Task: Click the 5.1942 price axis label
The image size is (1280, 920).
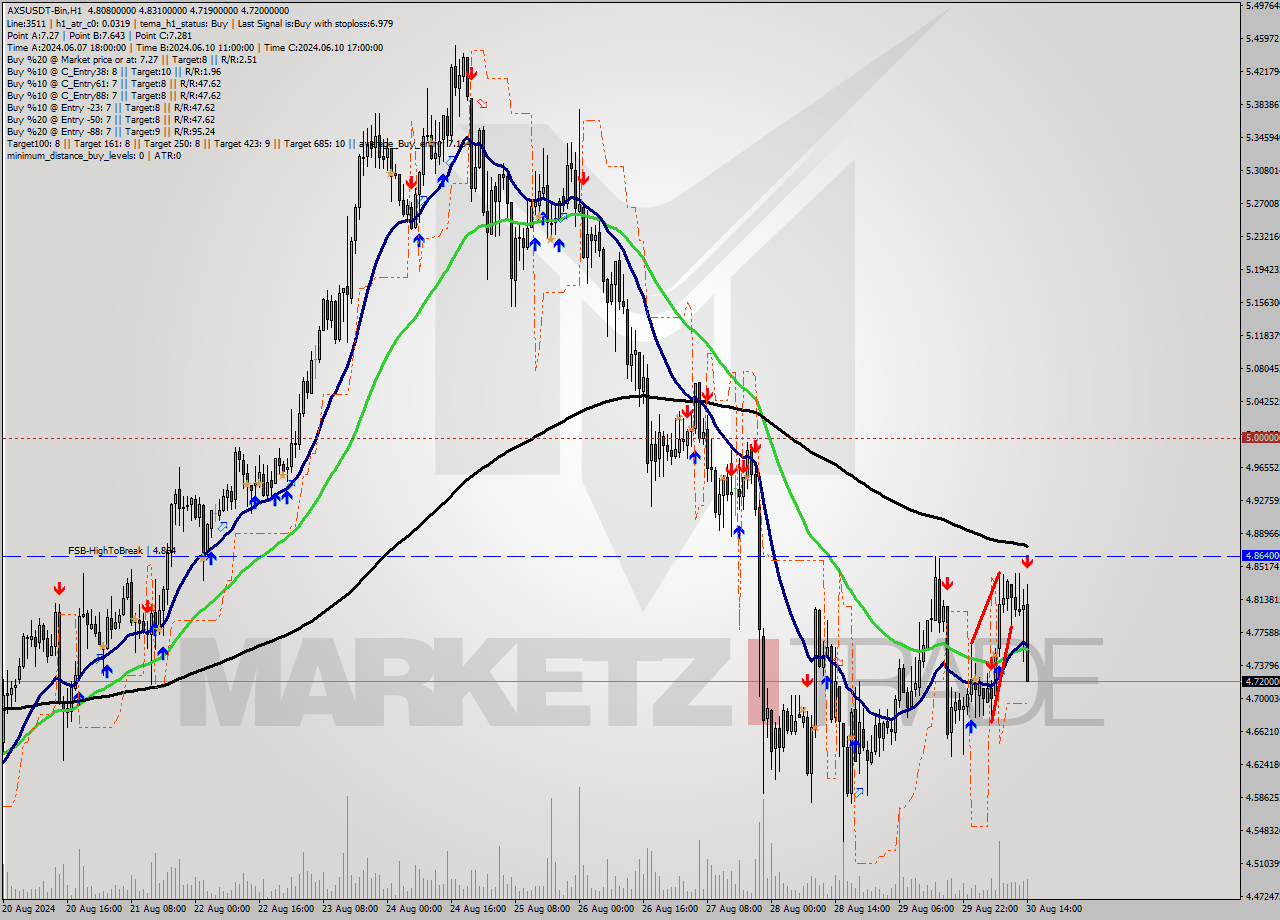Action: (x=1262, y=270)
